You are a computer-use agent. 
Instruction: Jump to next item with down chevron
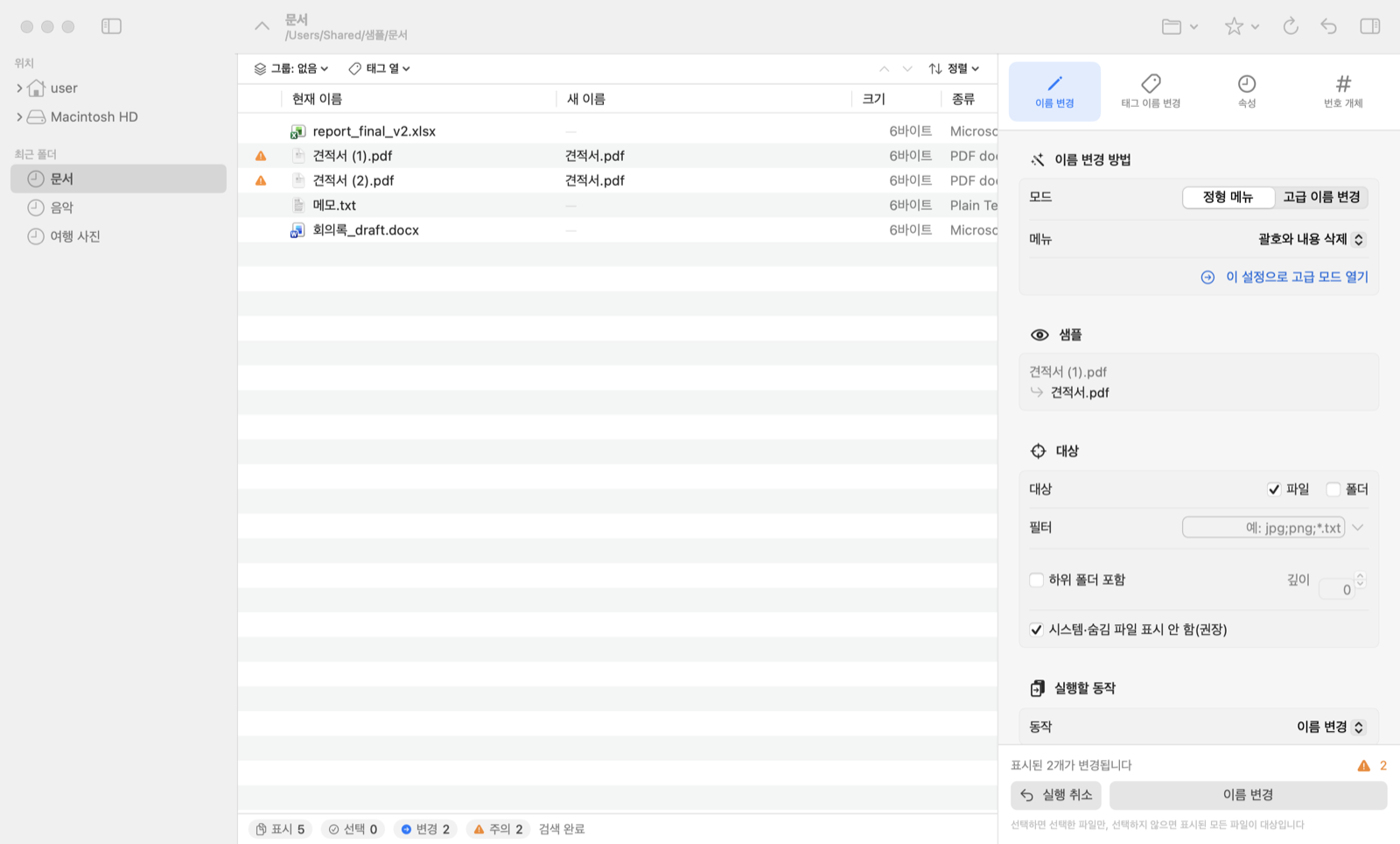(x=907, y=68)
